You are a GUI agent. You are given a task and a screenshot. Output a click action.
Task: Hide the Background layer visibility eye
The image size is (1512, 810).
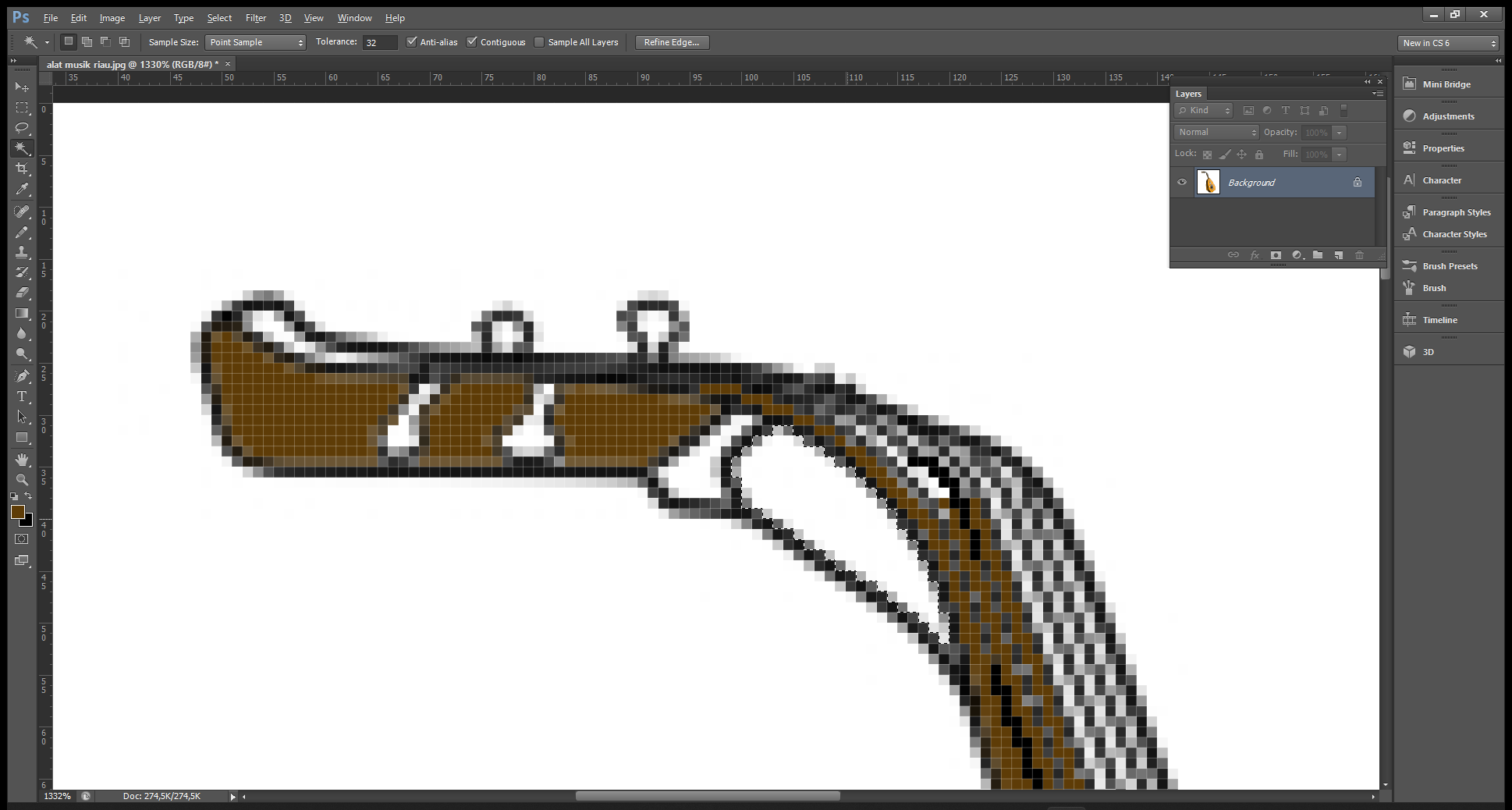pyautogui.click(x=1182, y=183)
